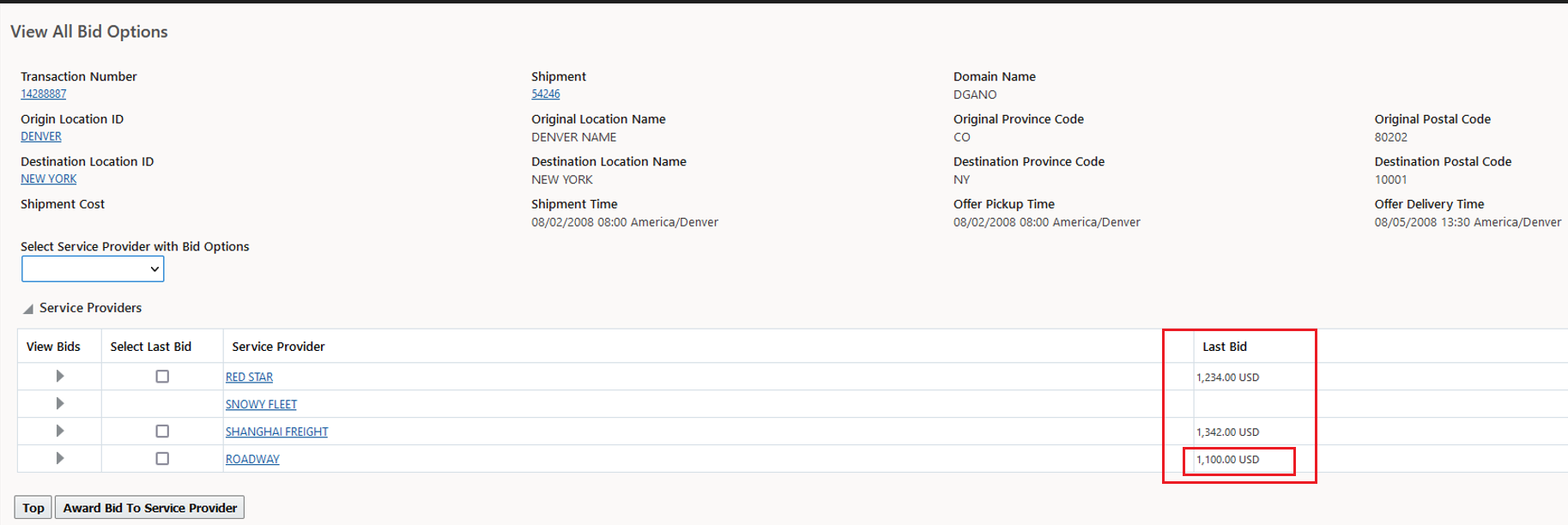
Task: Open transaction number 14288887 link
Action: pyautogui.click(x=43, y=94)
